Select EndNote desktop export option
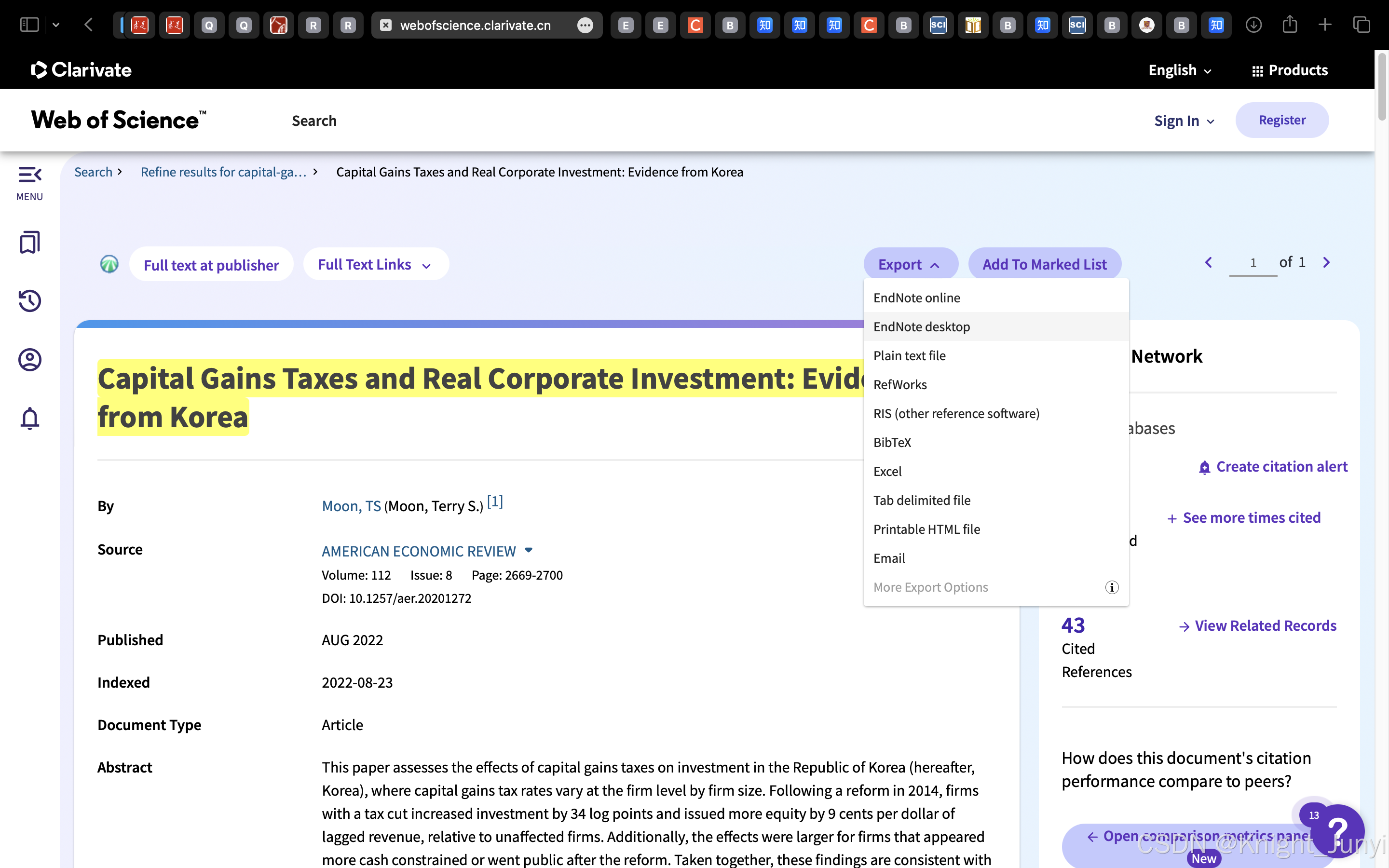The width and height of the screenshot is (1389, 868). pos(921,326)
